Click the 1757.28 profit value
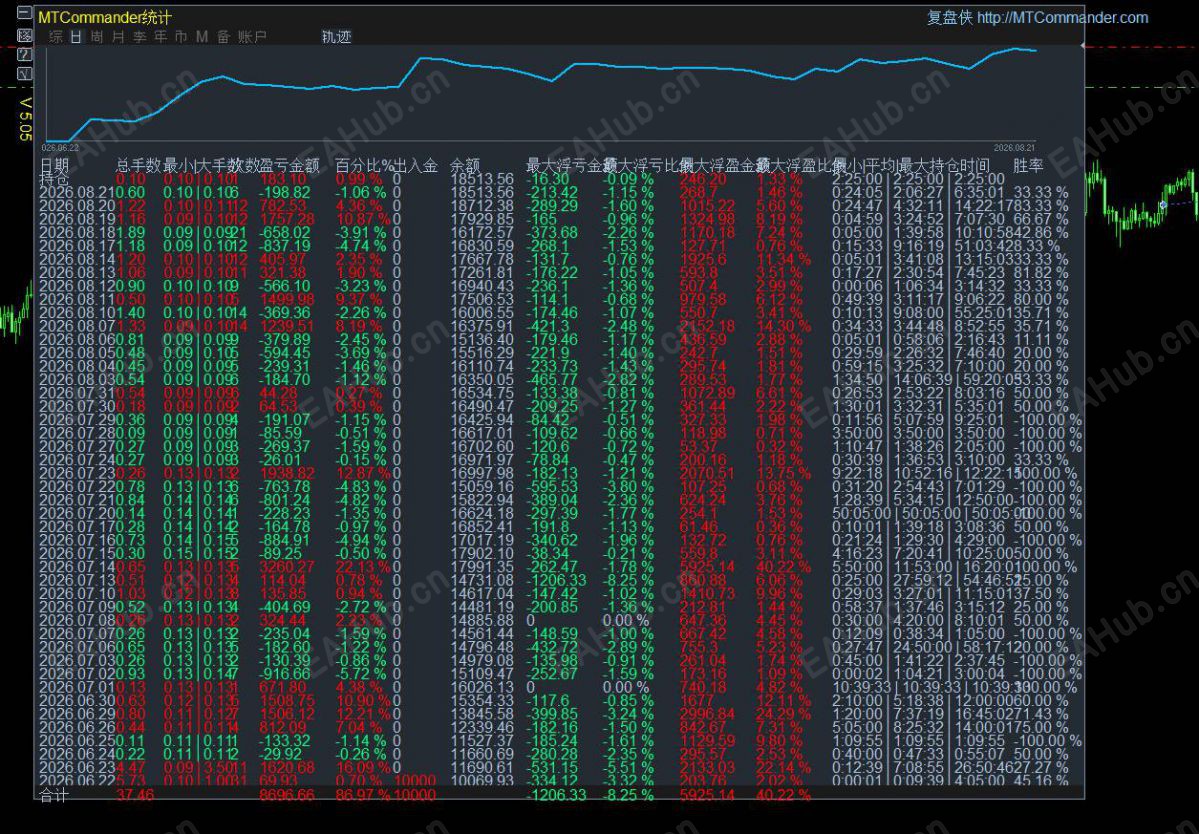This screenshot has height=834, width=1199. (287, 219)
